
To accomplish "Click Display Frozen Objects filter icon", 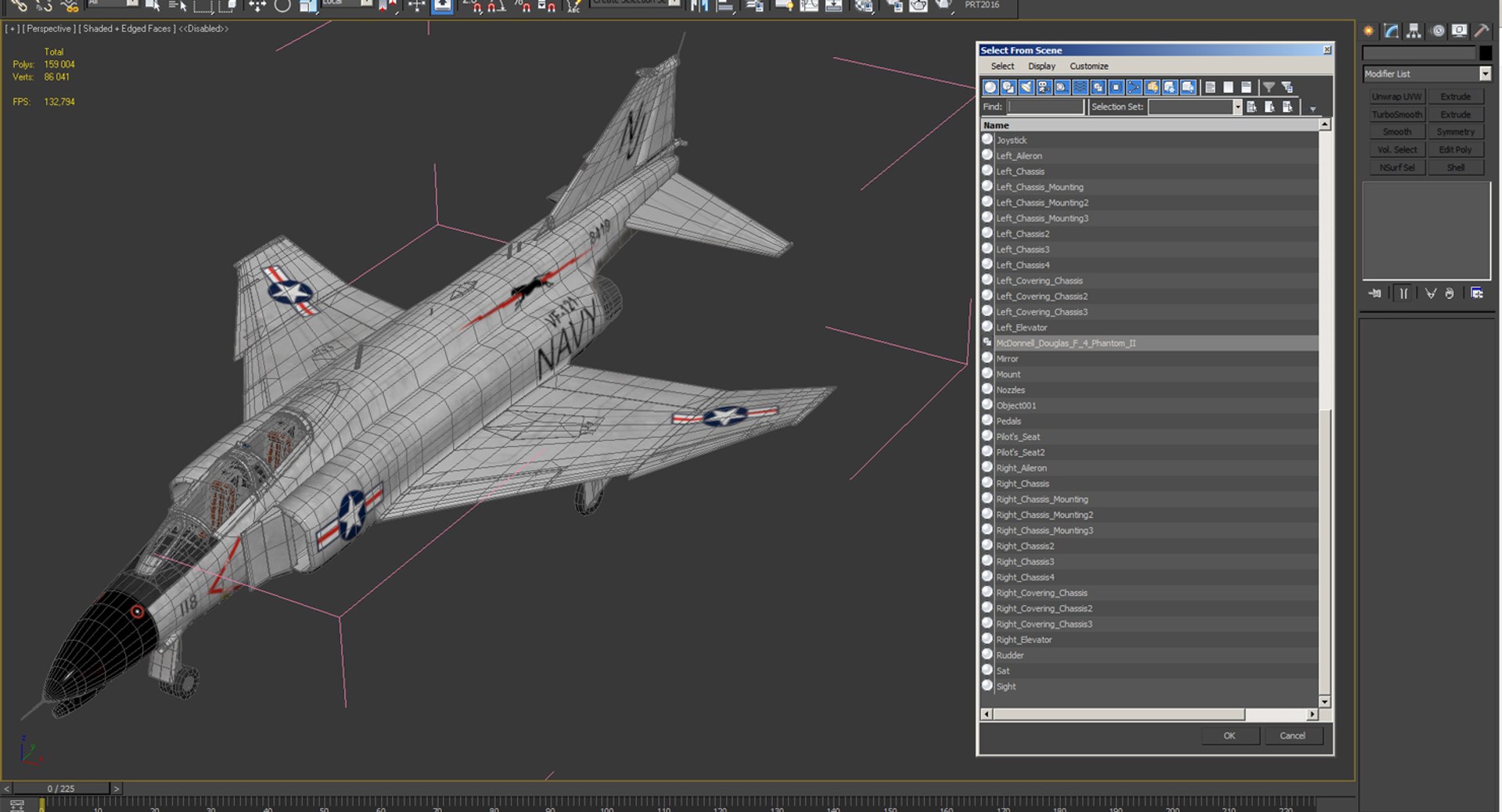I will tap(1170, 87).
